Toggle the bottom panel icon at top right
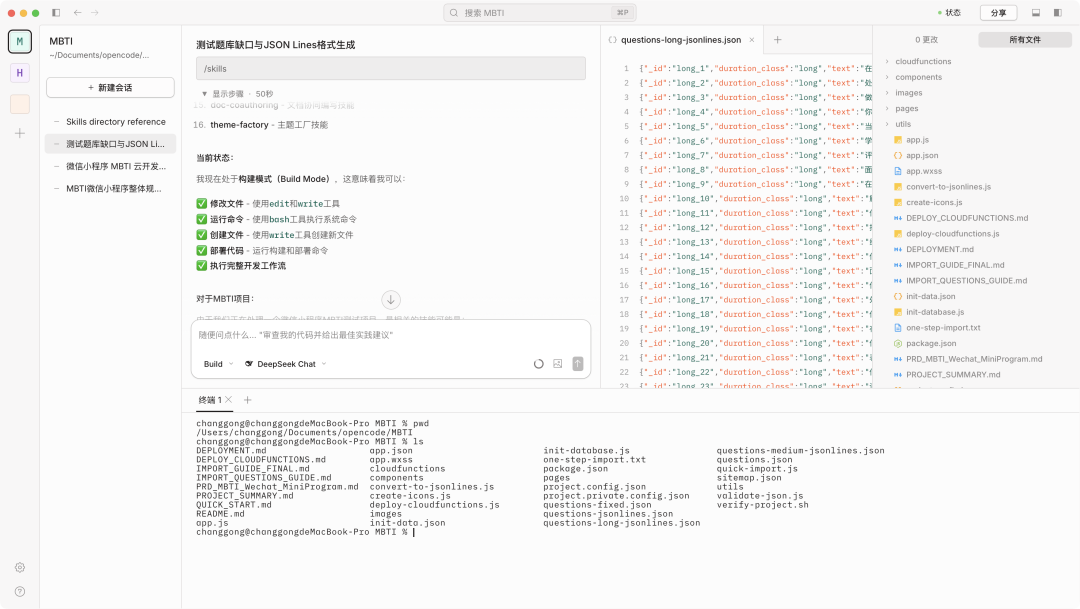Image resolution: width=1080 pixels, height=609 pixels. coord(1034,11)
